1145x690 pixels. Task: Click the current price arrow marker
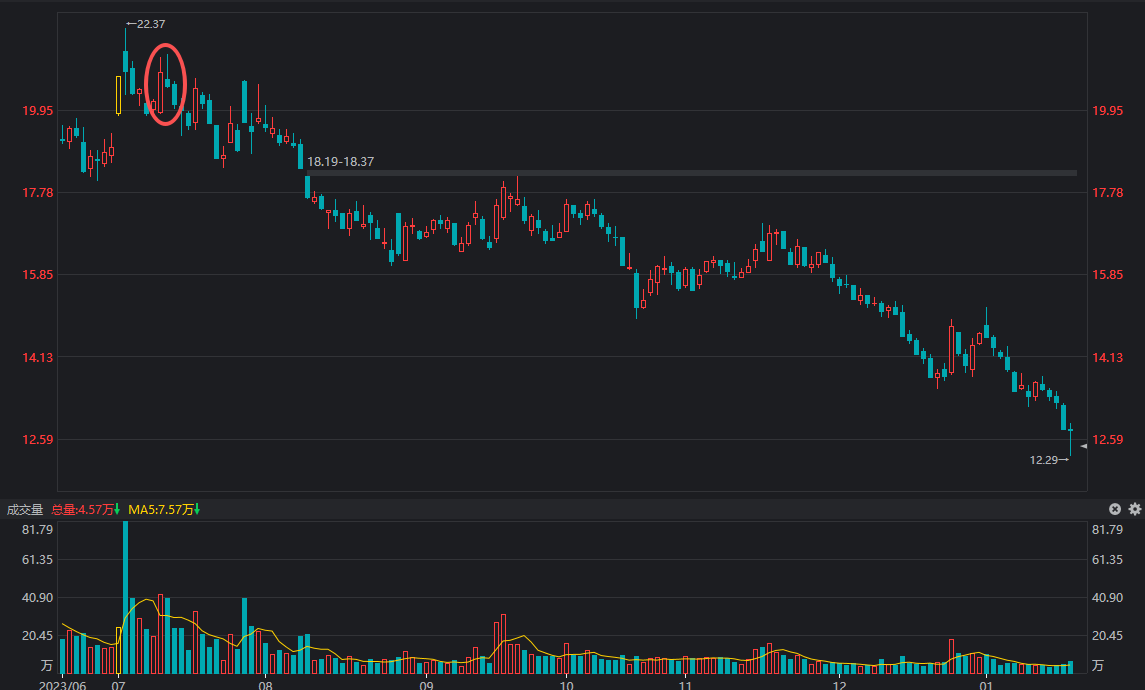click(1083, 446)
